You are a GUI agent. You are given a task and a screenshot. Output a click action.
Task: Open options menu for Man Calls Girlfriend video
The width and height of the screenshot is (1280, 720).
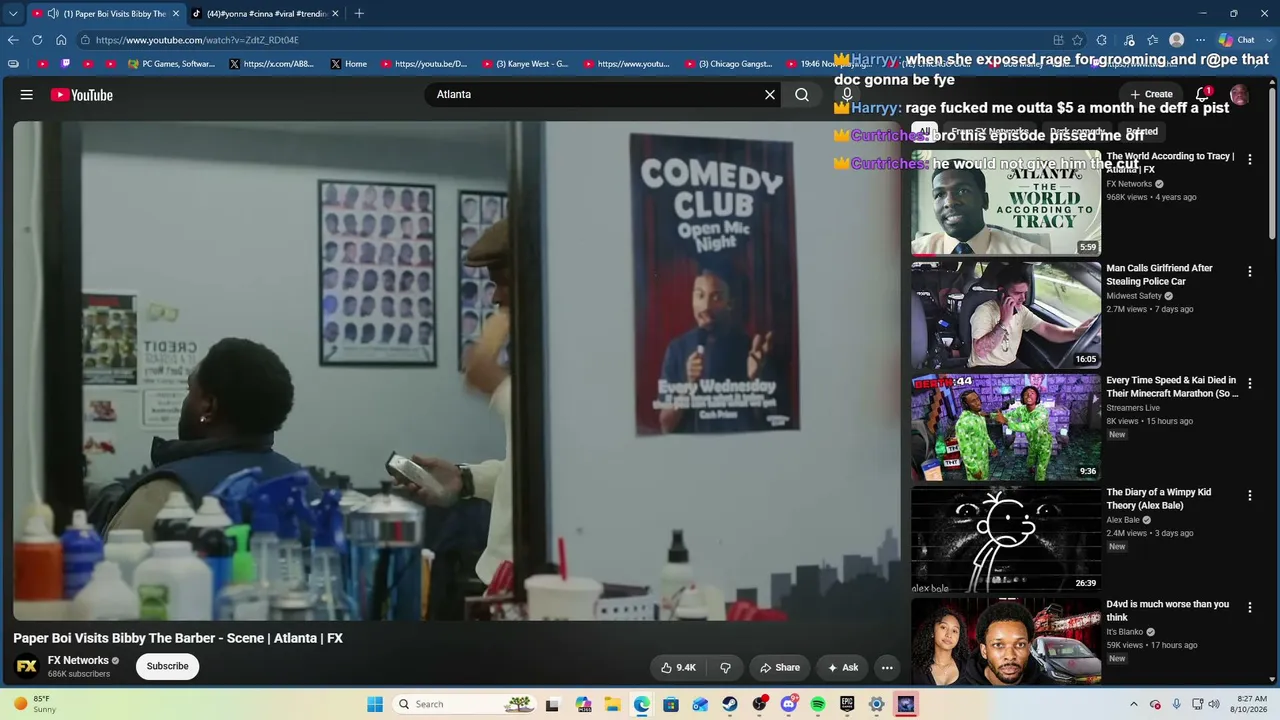tap(1249, 271)
